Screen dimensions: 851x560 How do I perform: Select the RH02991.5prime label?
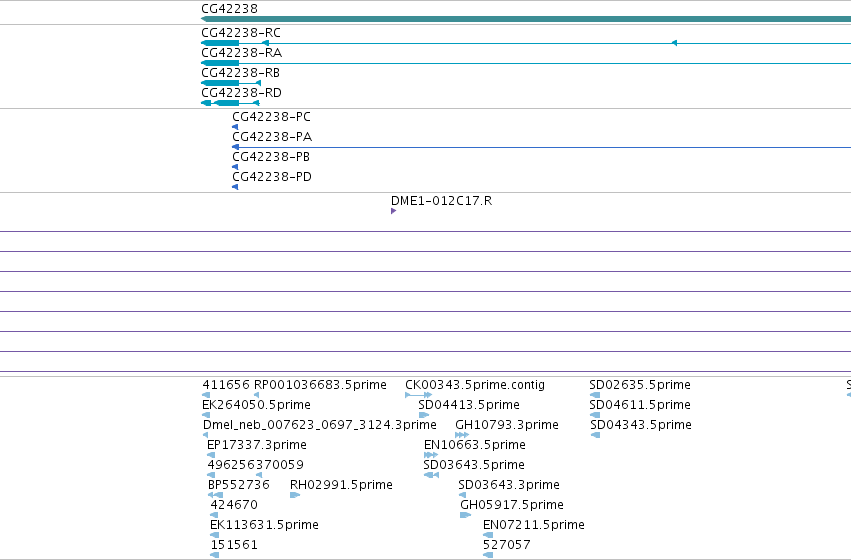click(x=341, y=485)
